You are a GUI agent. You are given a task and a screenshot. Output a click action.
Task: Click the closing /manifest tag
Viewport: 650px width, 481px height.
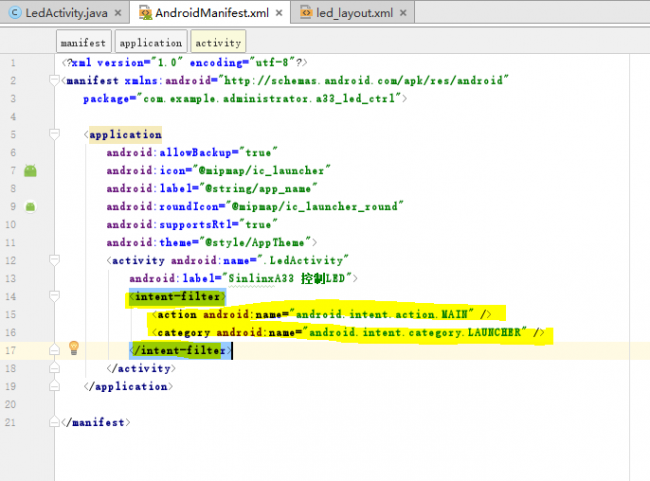point(96,422)
